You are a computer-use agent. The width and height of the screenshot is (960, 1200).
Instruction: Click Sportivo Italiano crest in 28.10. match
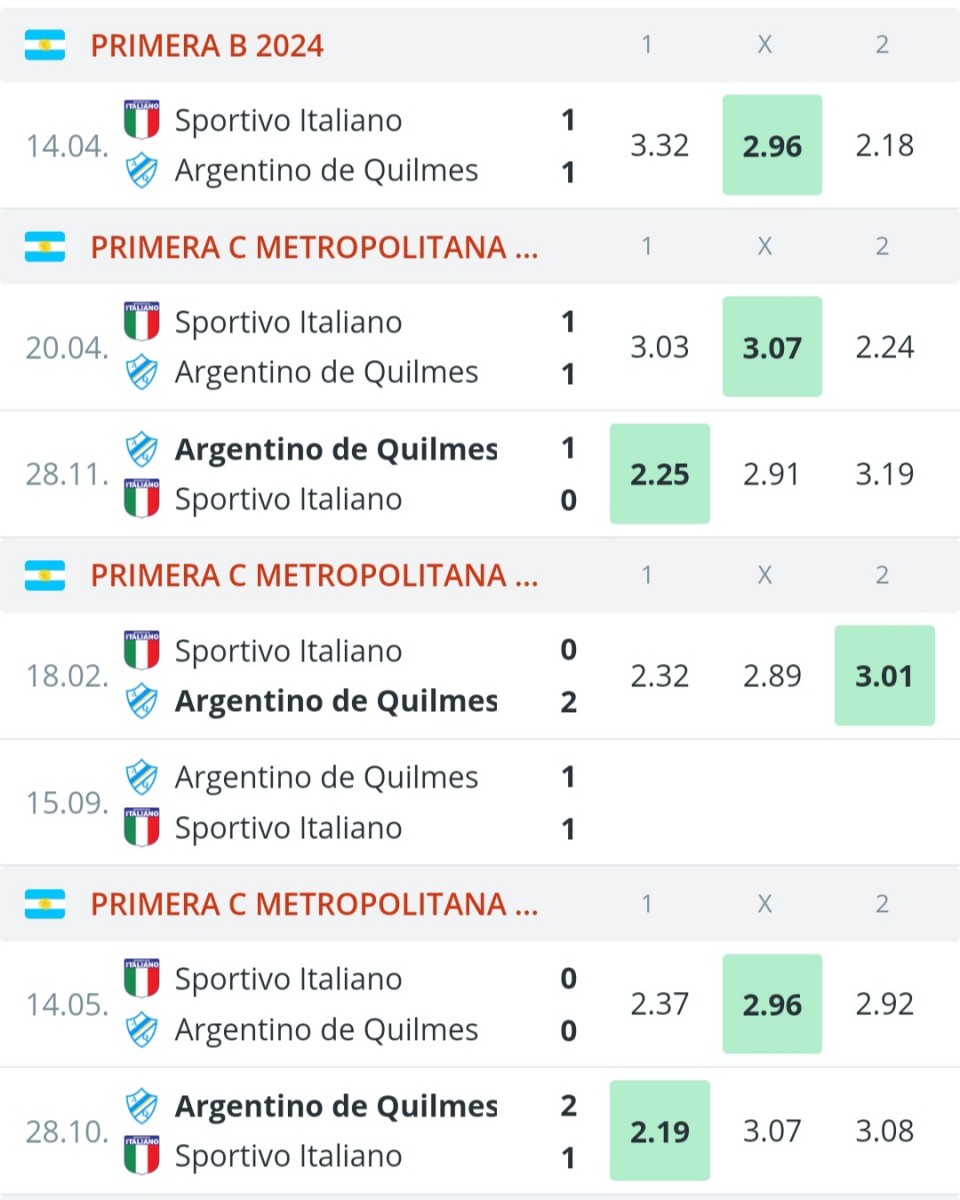(x=142, y=1156)
